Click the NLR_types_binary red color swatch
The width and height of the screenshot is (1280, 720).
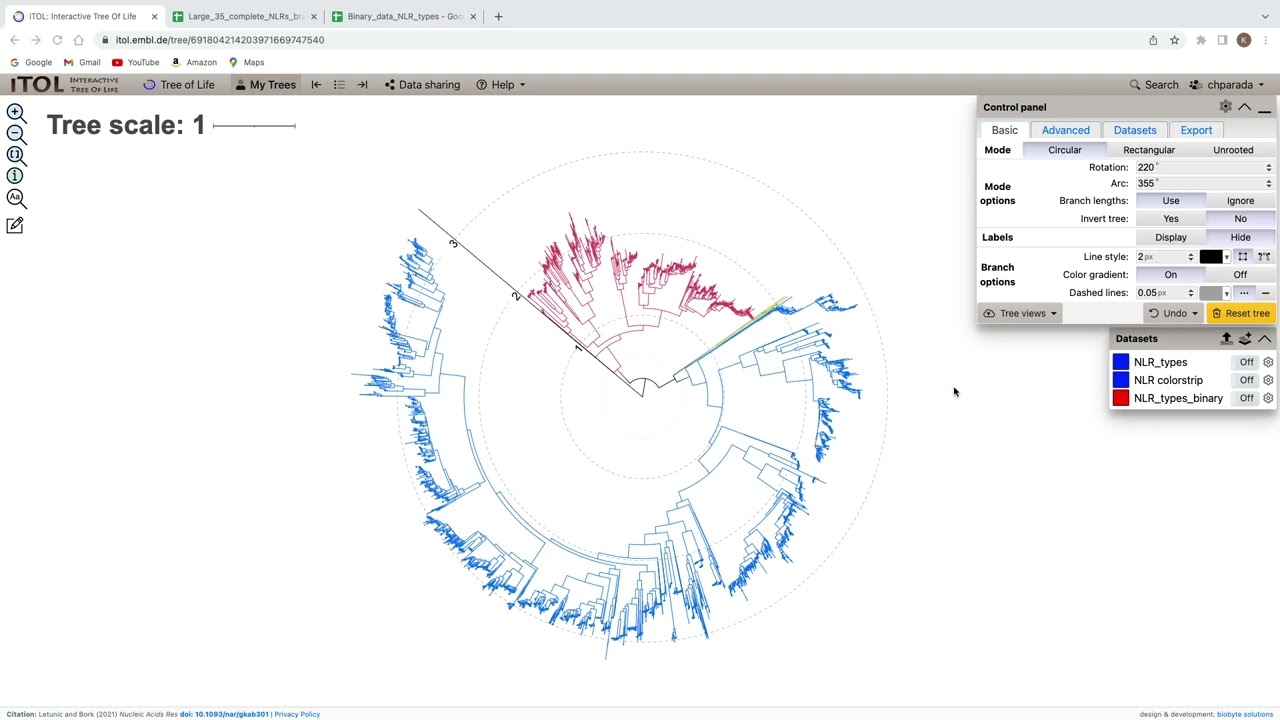point(1121,398)
